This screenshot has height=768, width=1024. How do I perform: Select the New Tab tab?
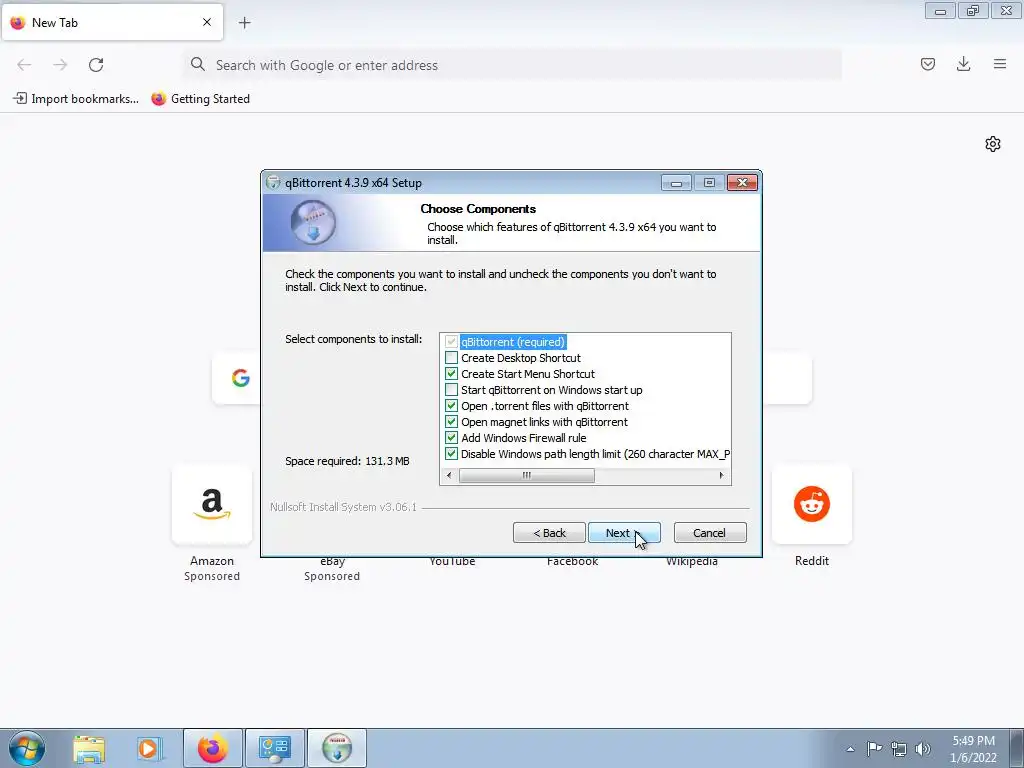coord(112,22)
